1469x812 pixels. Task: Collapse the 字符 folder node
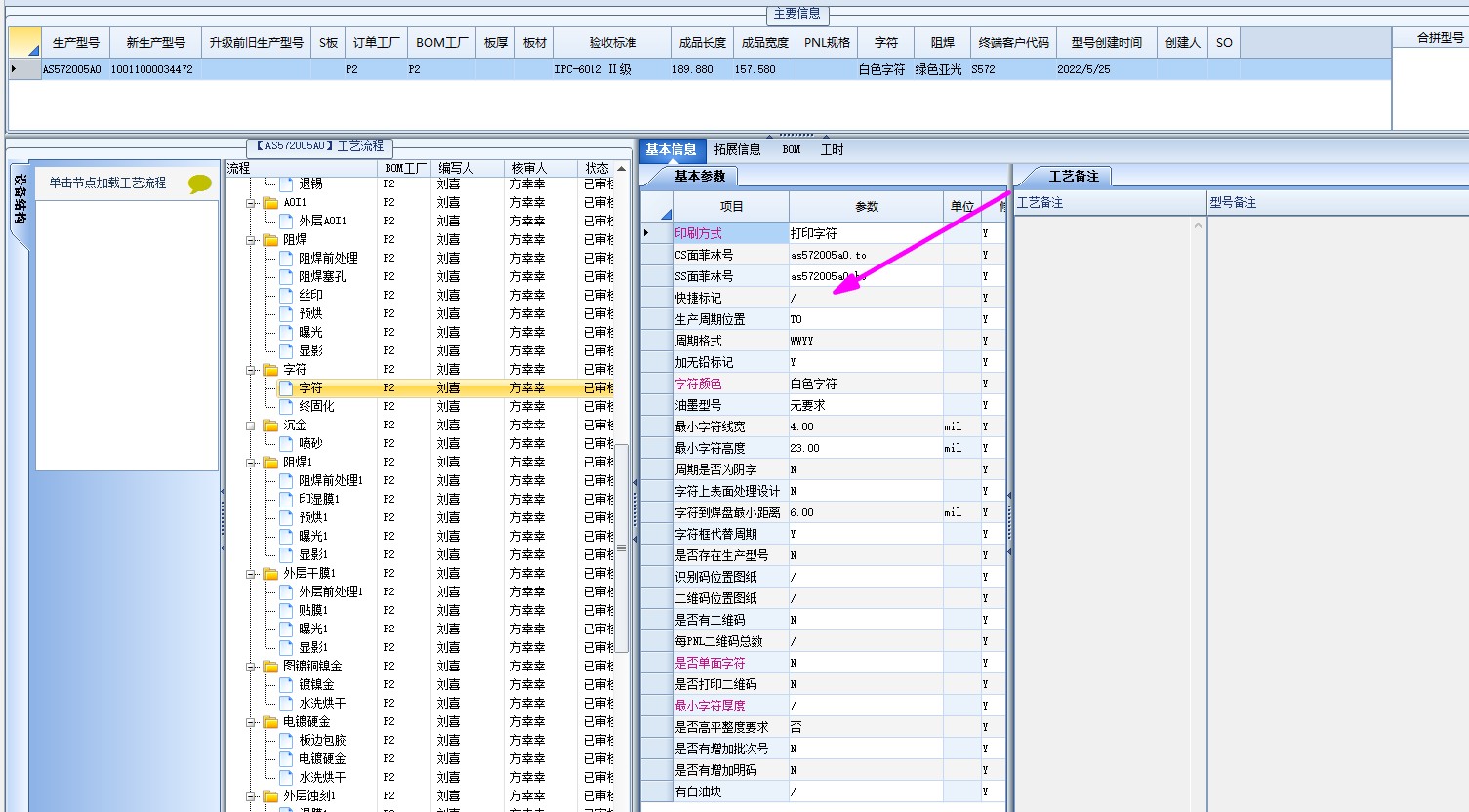click(251, 370)
